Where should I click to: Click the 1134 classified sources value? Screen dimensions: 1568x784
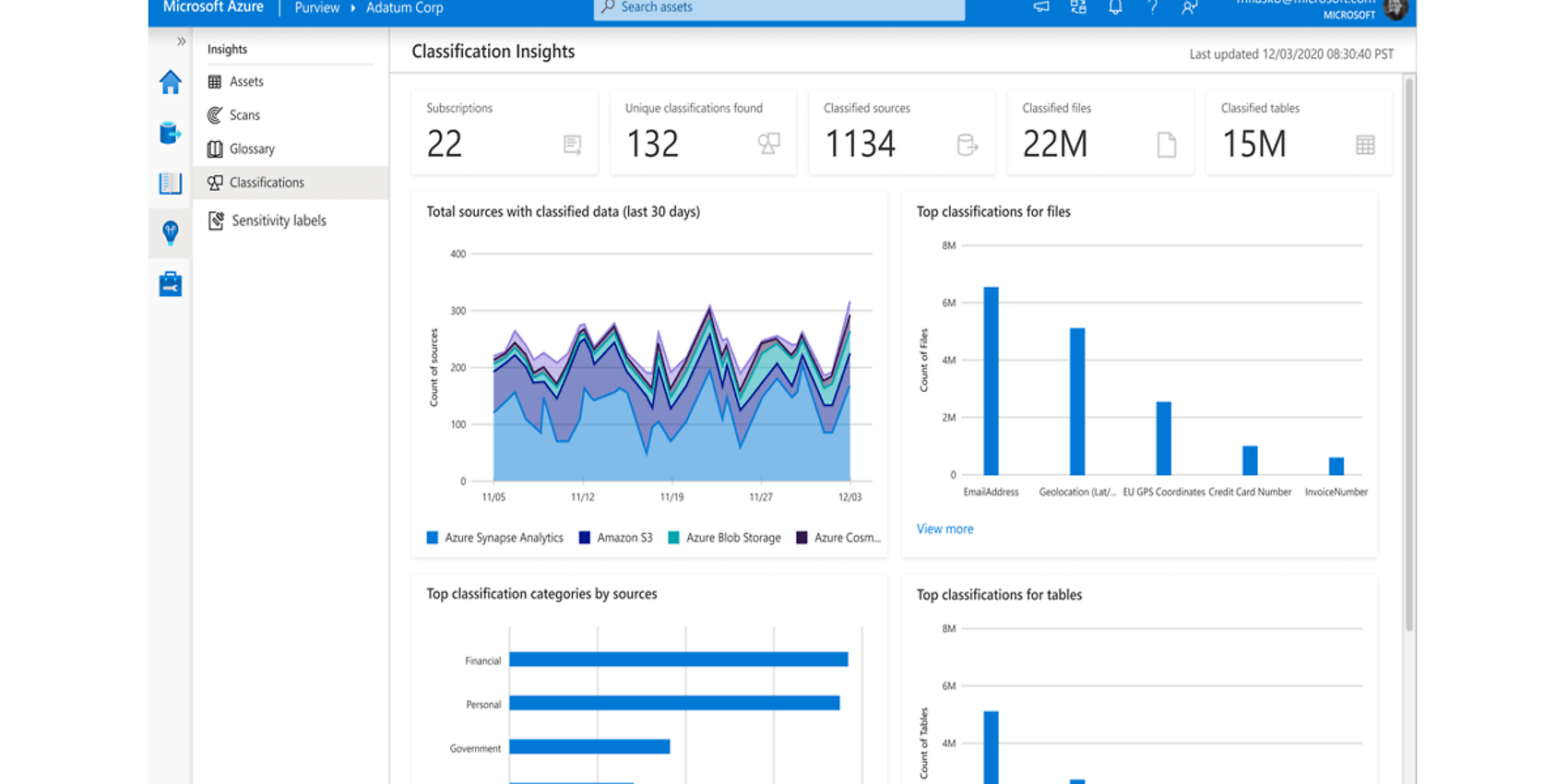[x=860, y=144]
